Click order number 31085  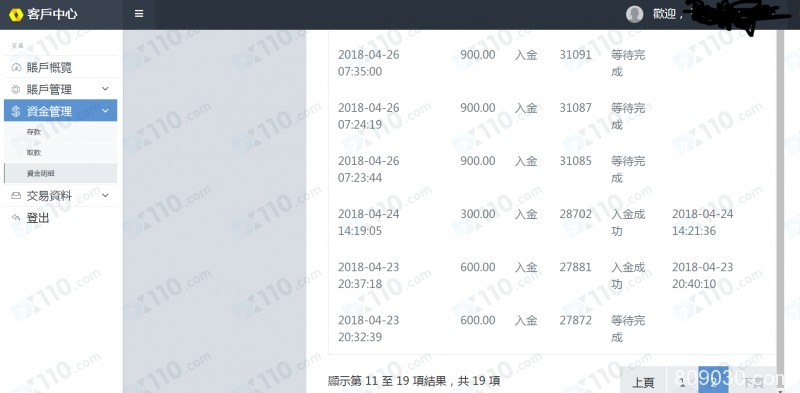click(x=576, y=161)
